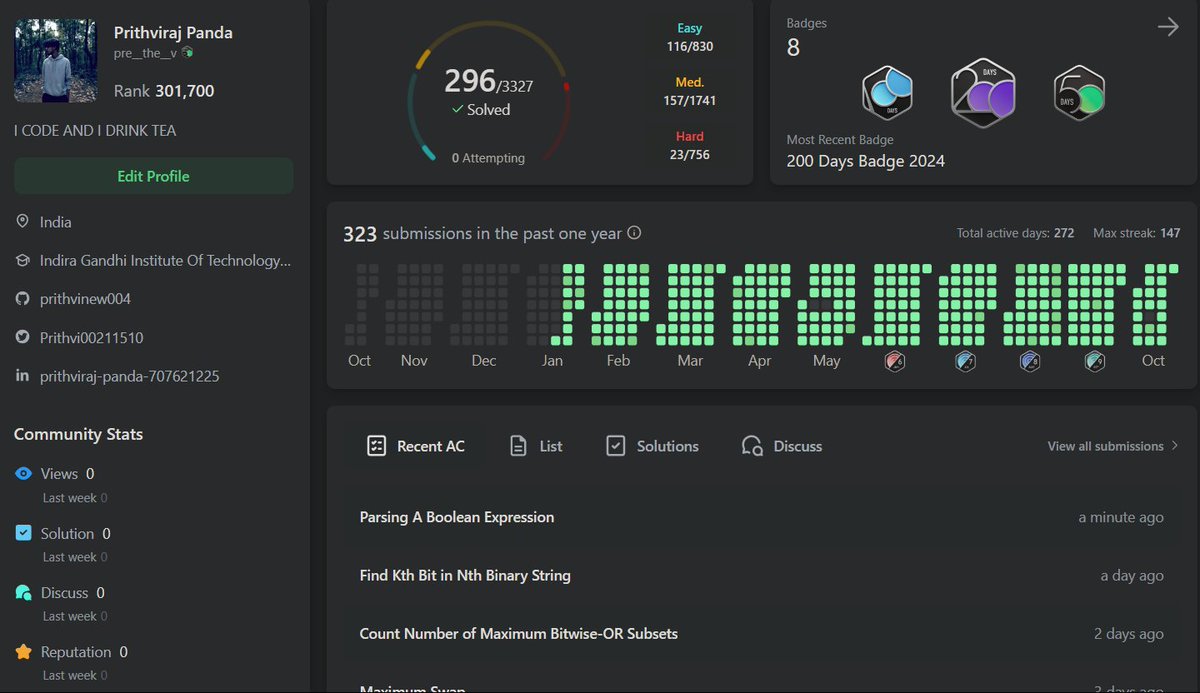Click the orange Reputation star icon
This screenshot has height=693, width=1200.
coord(24,652)
